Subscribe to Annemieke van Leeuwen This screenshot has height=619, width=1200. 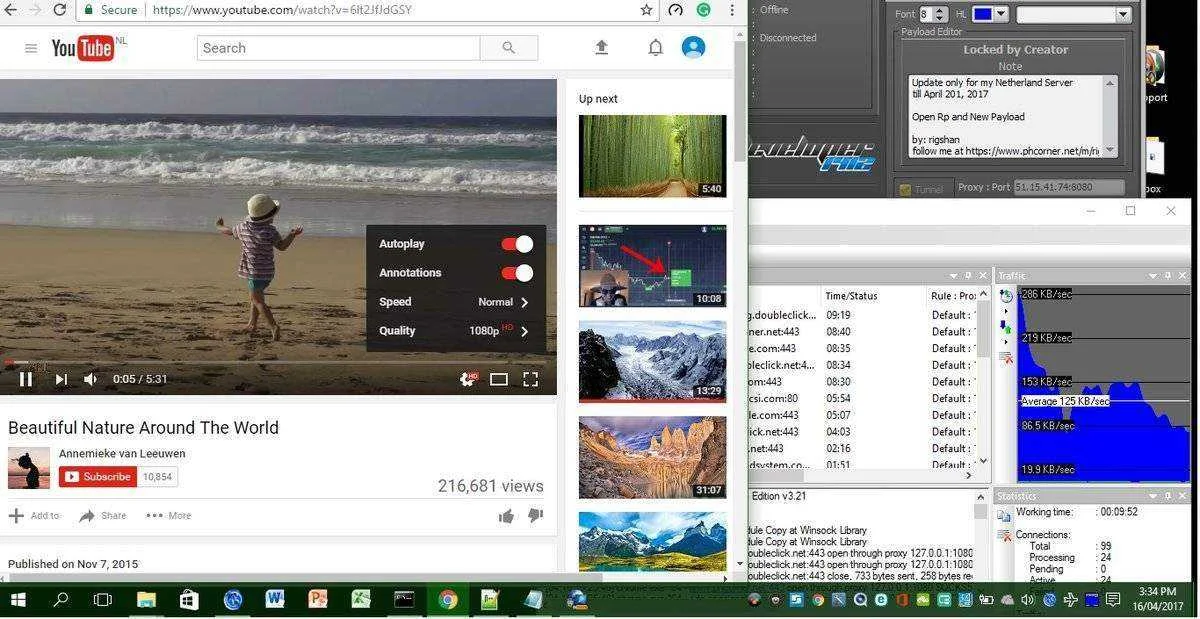97,477
